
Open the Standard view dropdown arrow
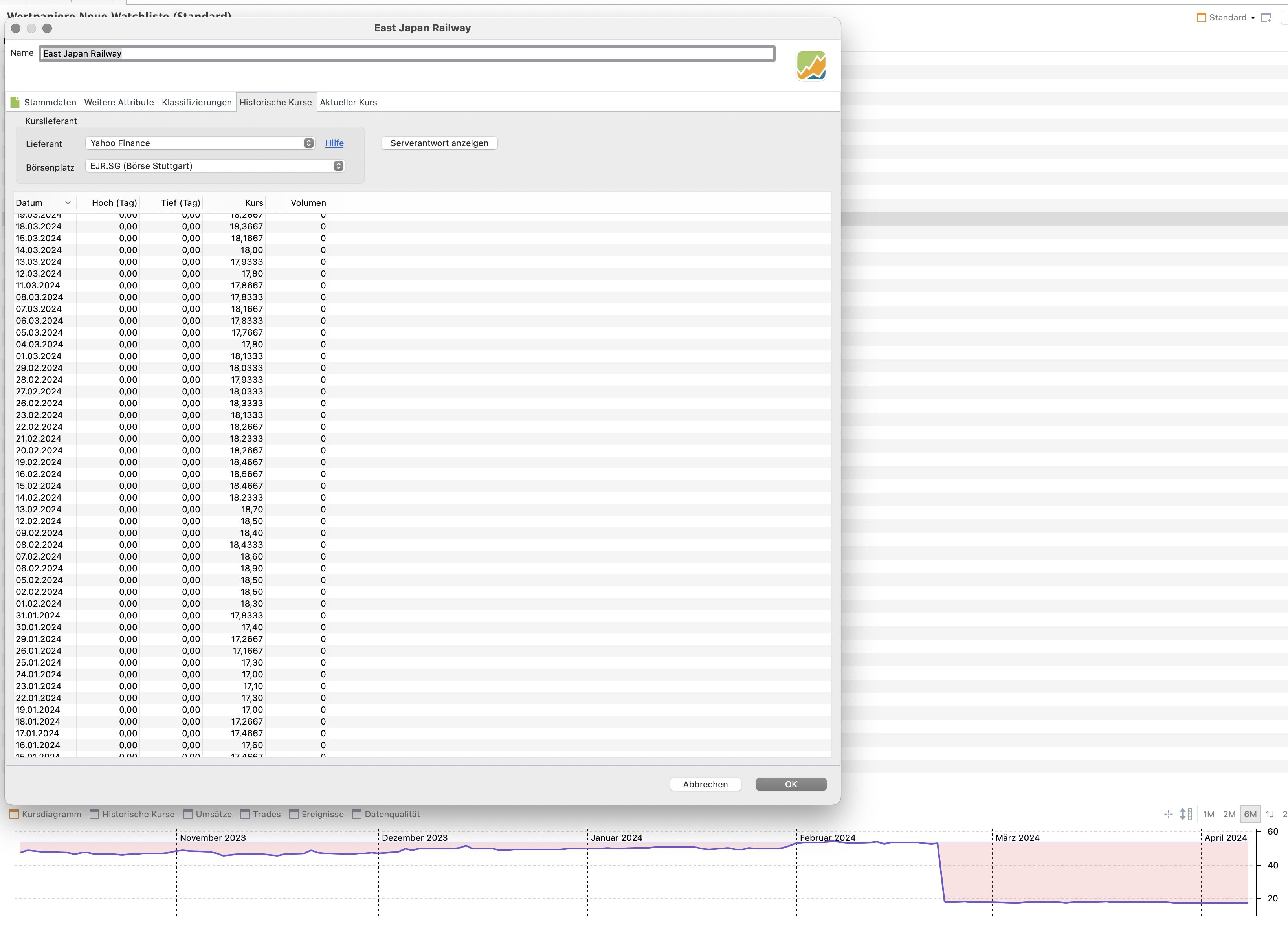coord(1253,18)
